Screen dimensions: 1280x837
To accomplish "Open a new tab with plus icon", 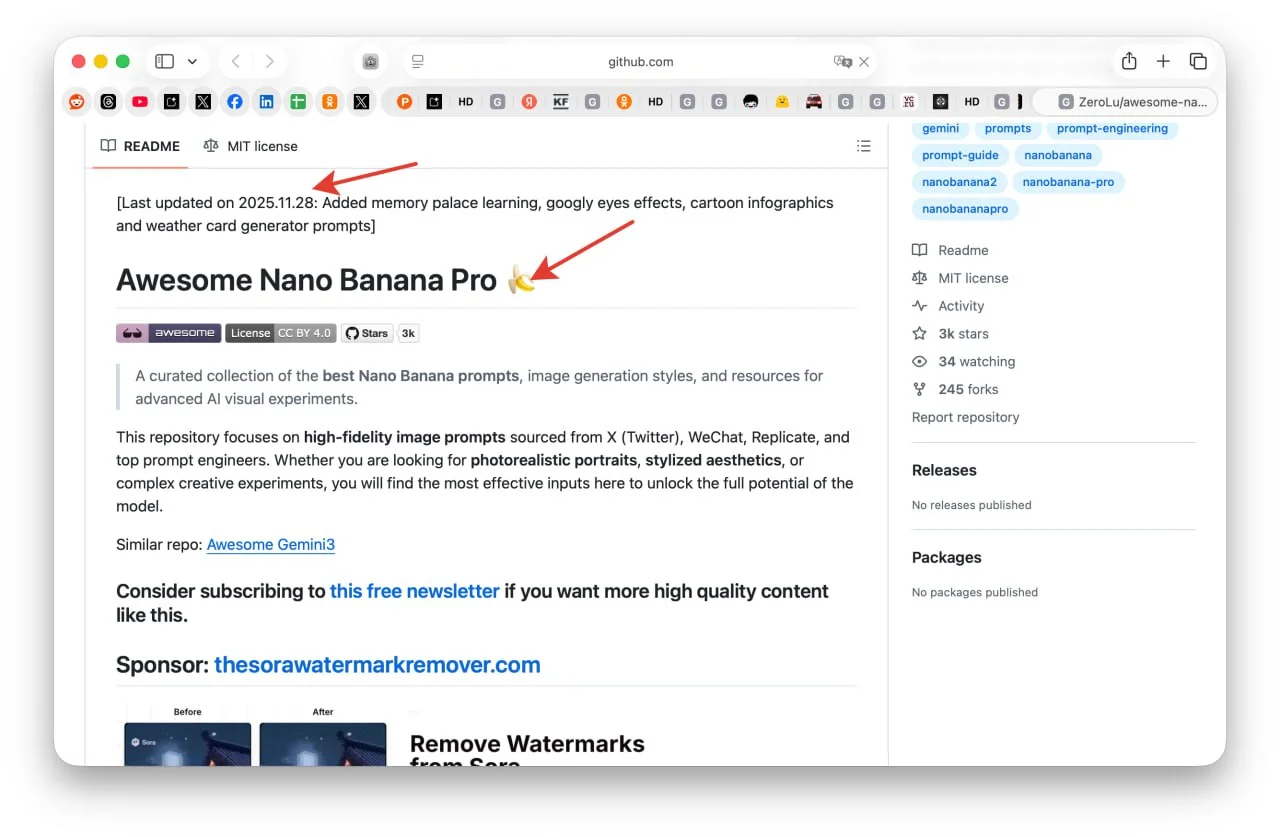I will point(1163,62).
